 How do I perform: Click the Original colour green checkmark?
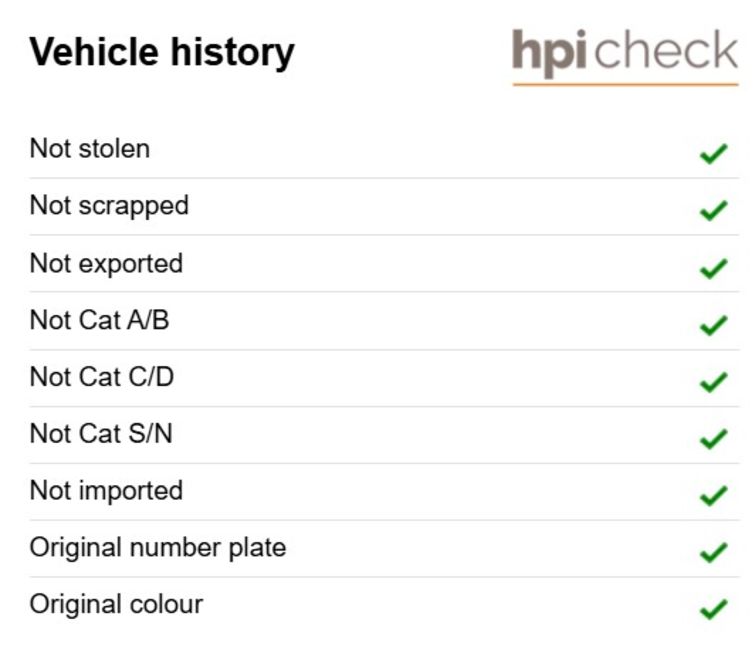[x=713, y=609]
